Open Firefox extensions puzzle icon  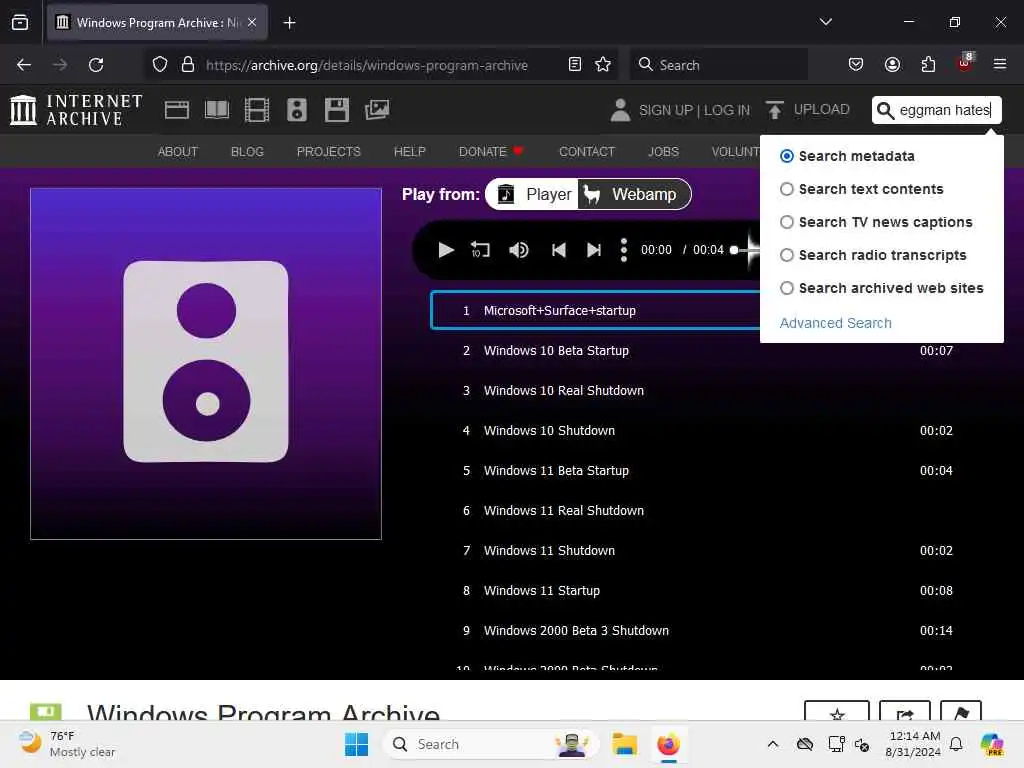pyautogui.click(x=928, y=64)
